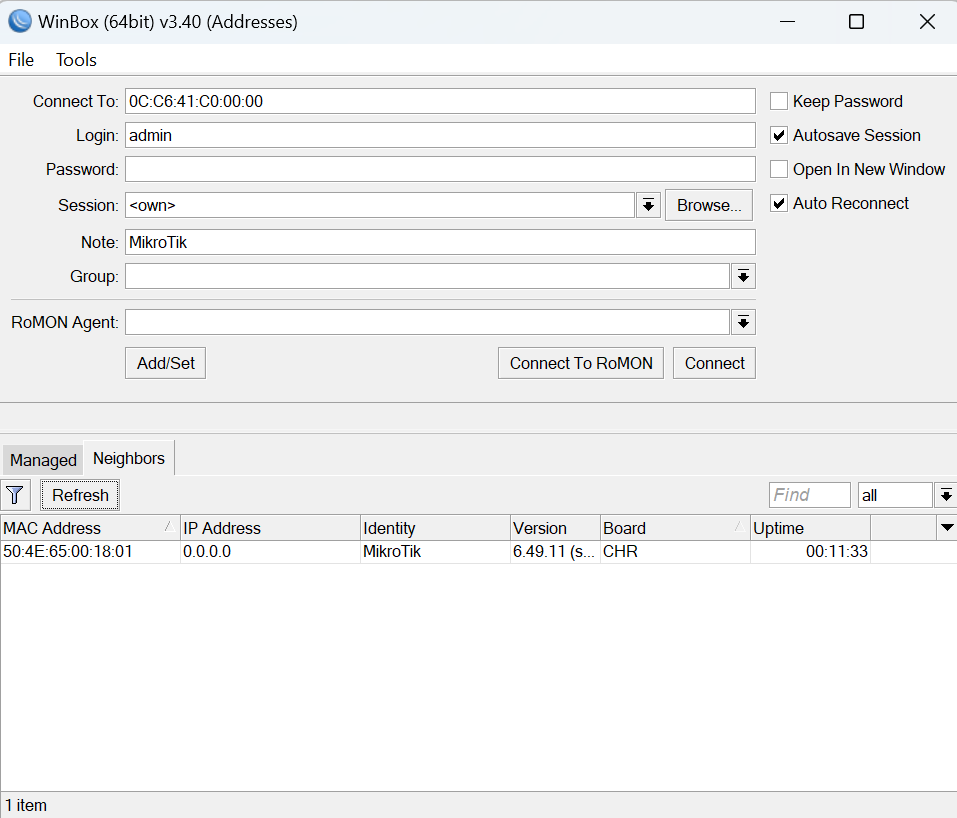Expand the Group dropdown arrow
This screenshot has width=957, height=818.
[x=743, y=276]
